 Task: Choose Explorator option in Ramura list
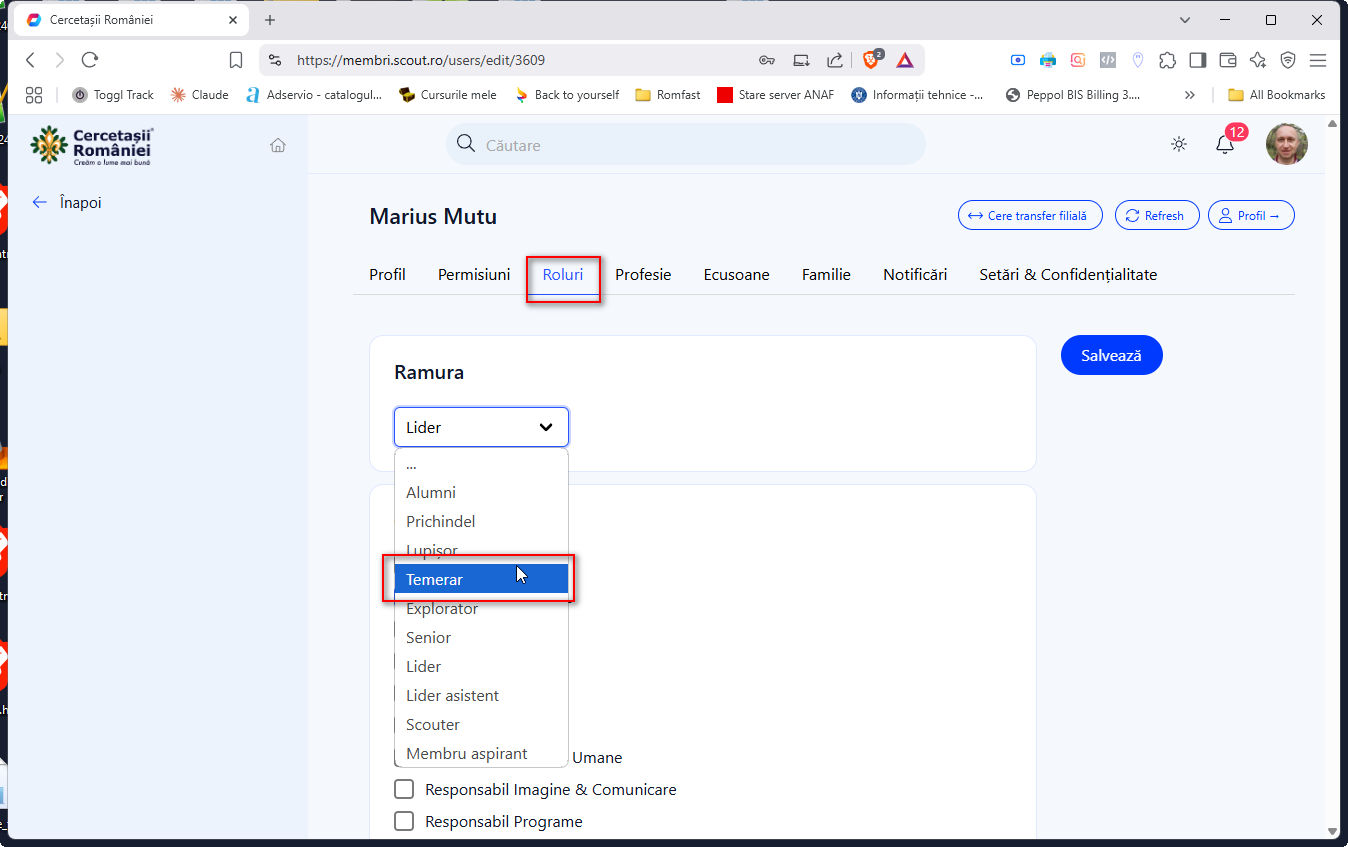point(442,608)
